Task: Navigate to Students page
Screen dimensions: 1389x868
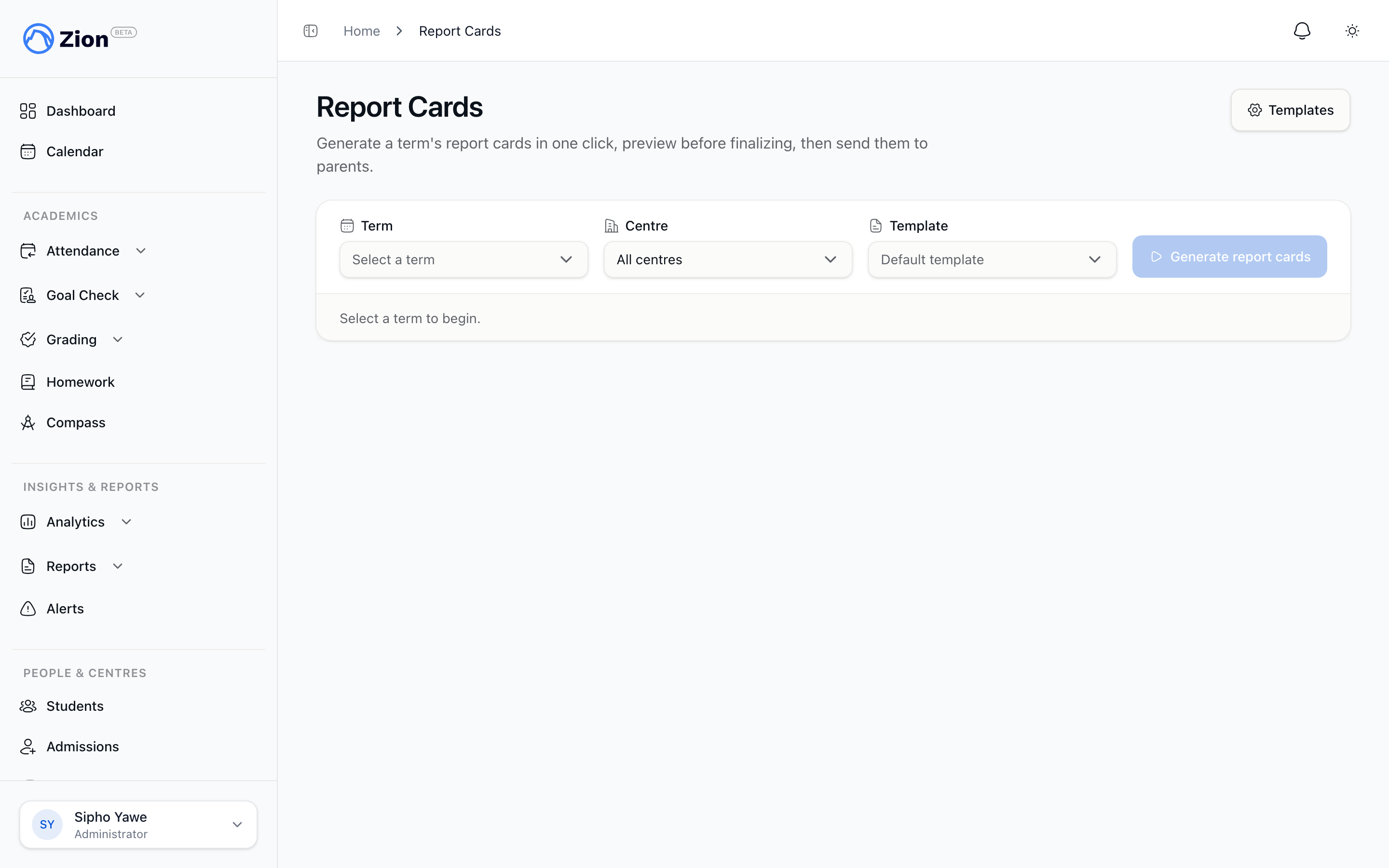Action: (75, 706)
